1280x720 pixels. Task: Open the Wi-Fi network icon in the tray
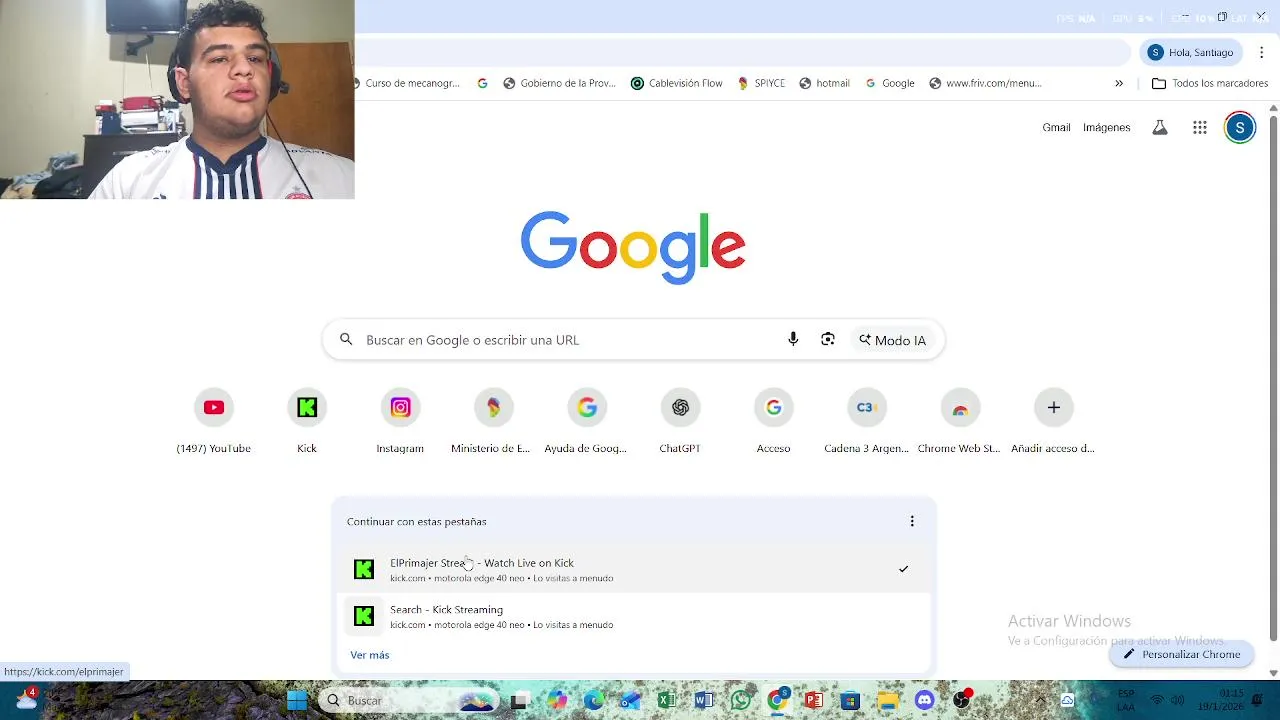tap(1157, 700)
